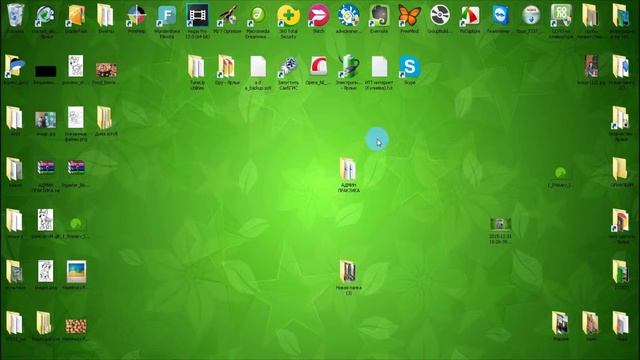The height and width of the screenshot is (360, 640).
Task: Open the TuneUp Utilities folder
Action: point(197,67)
